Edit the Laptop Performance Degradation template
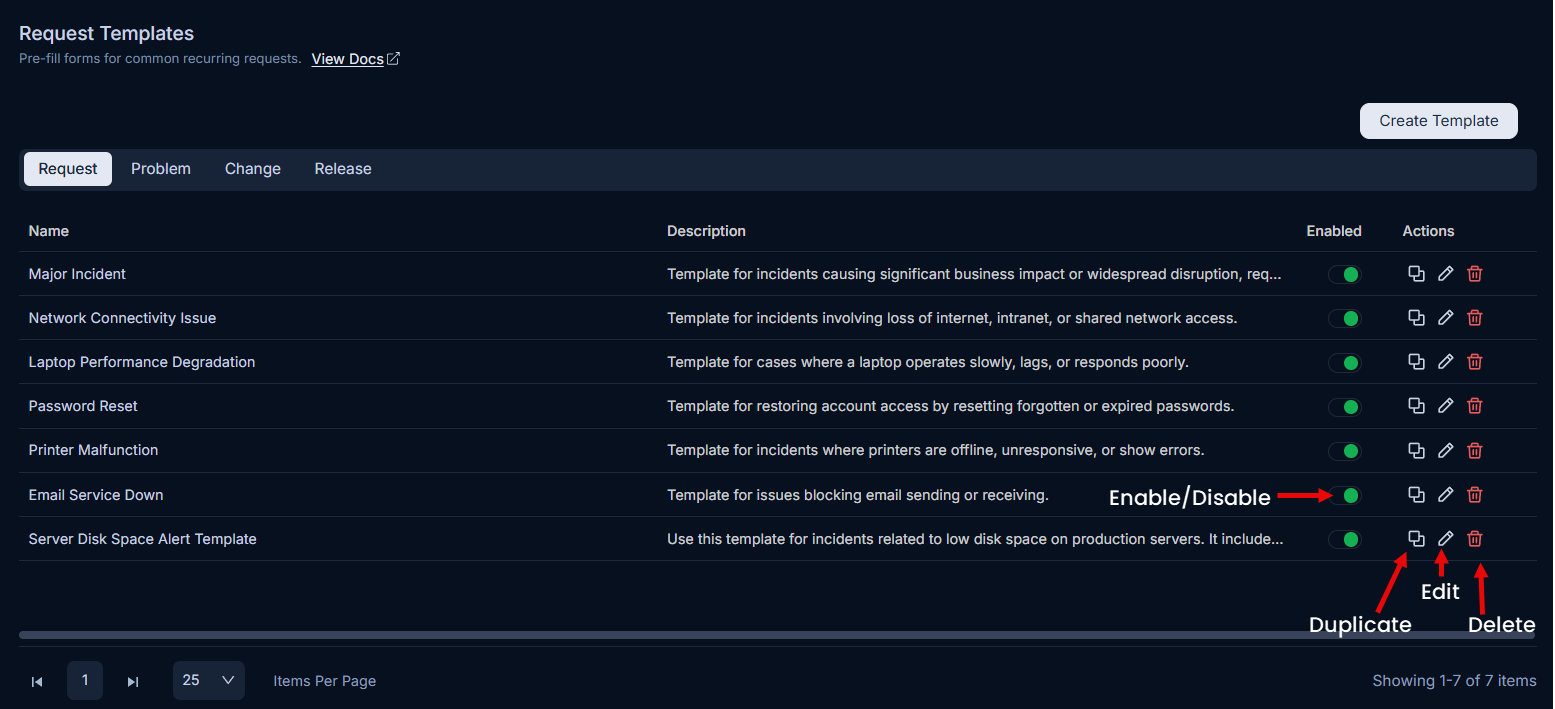1555x709 pixels. (x=1445, y=362)
